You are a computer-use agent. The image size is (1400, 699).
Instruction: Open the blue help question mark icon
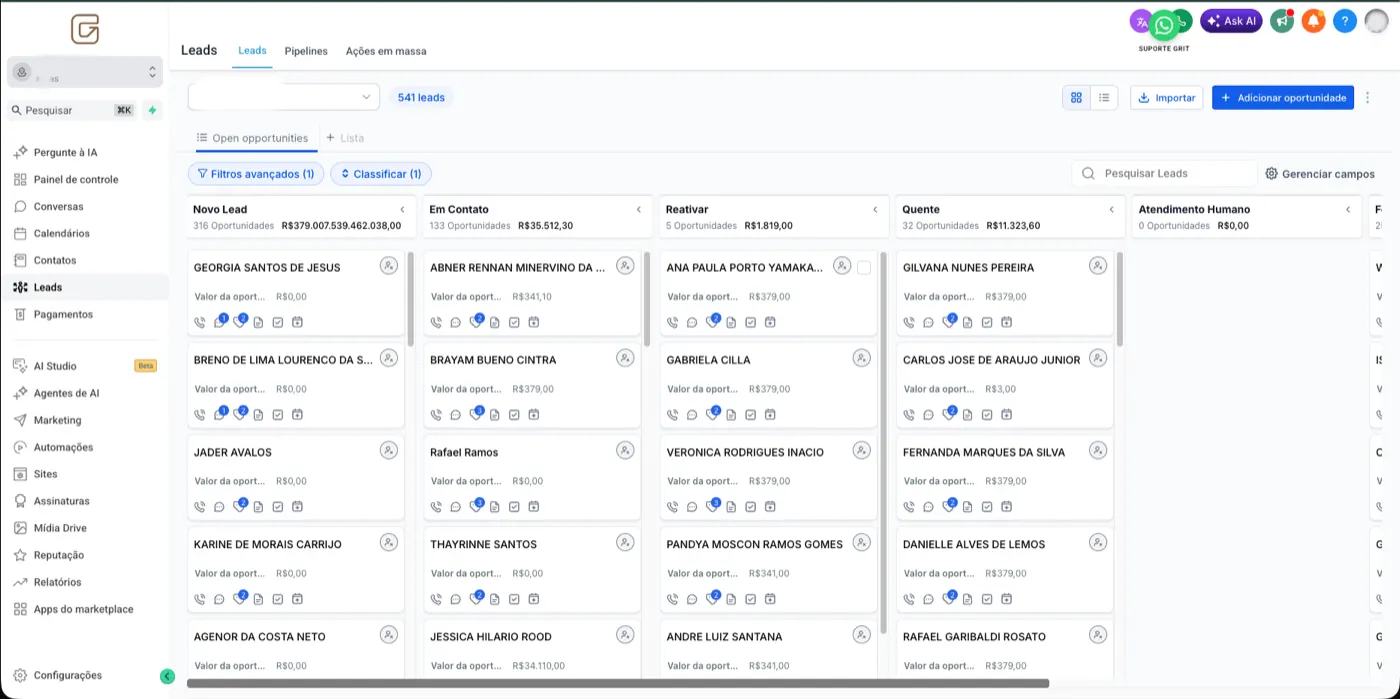(1346, 20)
